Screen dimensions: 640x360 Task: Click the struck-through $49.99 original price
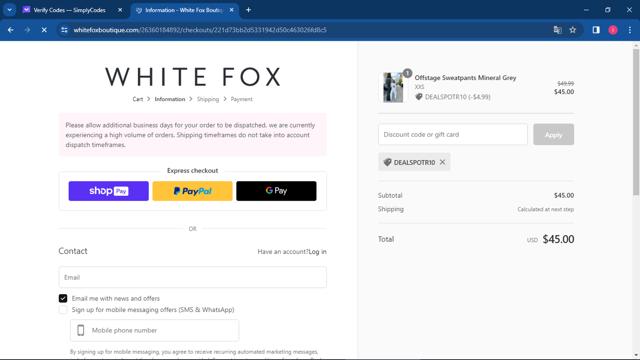(x=565, y=83)
